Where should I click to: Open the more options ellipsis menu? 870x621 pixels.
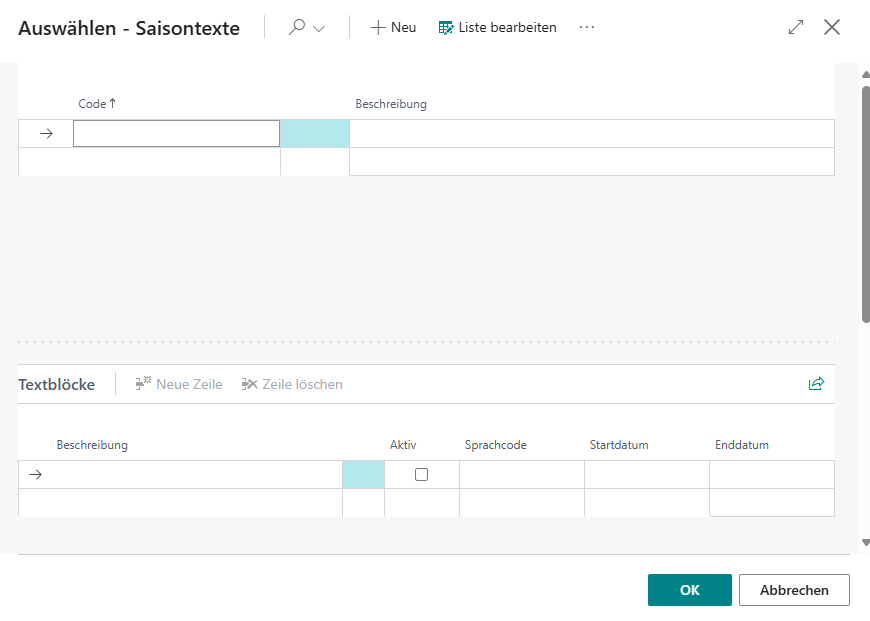coord(587,28)
